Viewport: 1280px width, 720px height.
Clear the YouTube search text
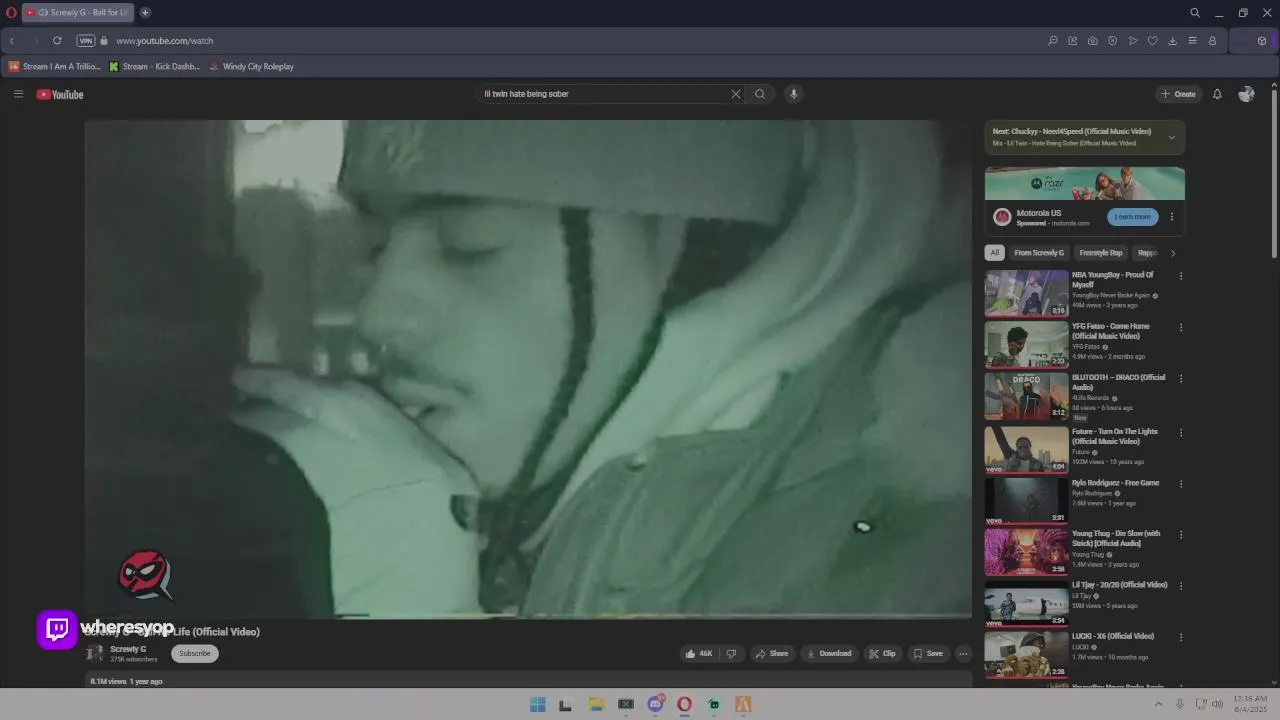736,94
